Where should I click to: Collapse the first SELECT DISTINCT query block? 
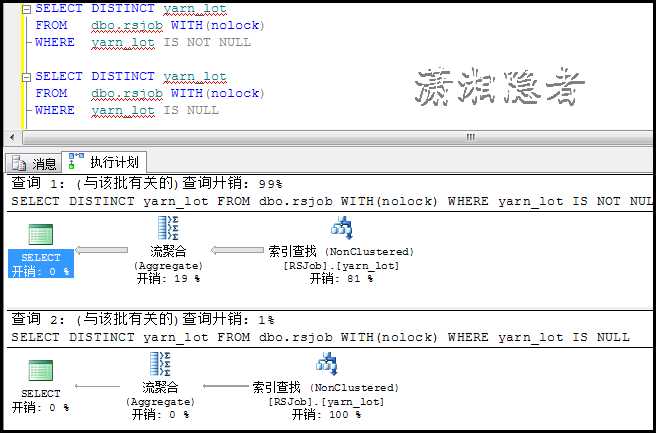click(26, 9)
